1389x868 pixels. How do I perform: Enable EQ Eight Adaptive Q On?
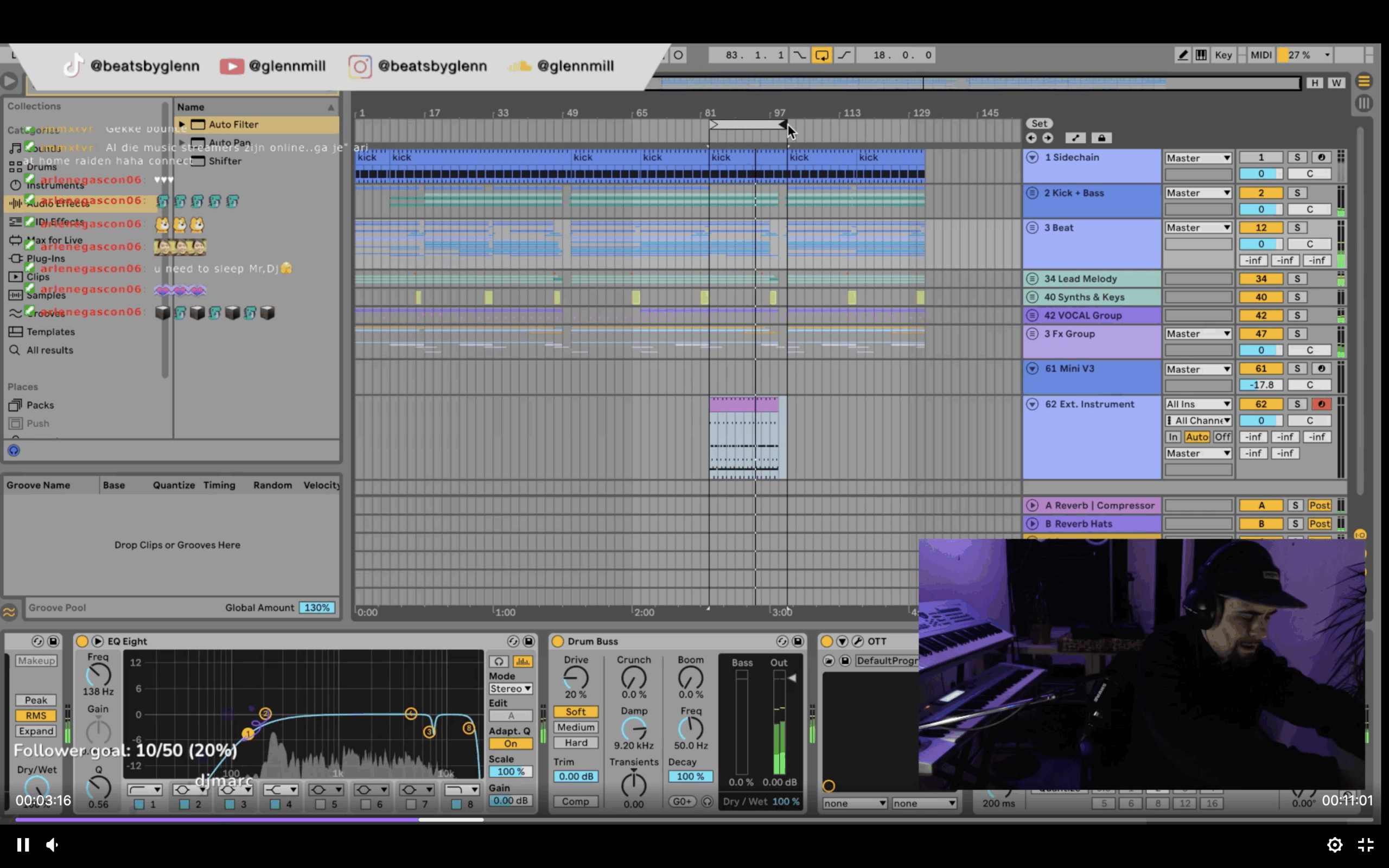tap(510, 743)
